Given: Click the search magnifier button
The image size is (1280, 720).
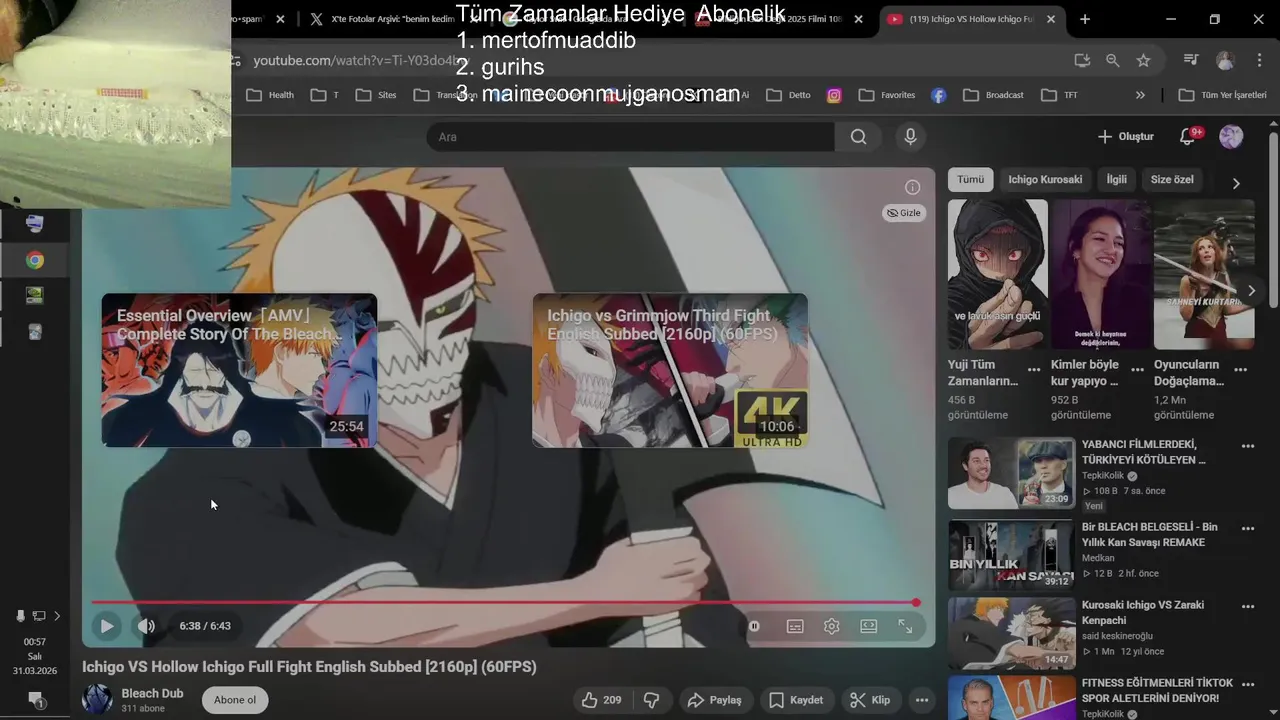Looking at the screenshot, I should (858, 137).
